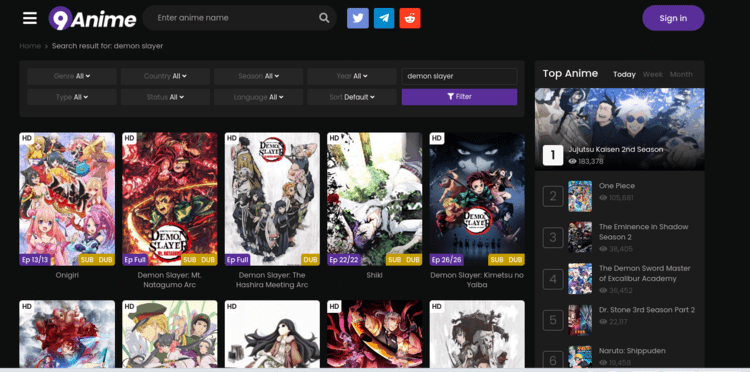Click HD badge on Shiki poster

[335, 138]
